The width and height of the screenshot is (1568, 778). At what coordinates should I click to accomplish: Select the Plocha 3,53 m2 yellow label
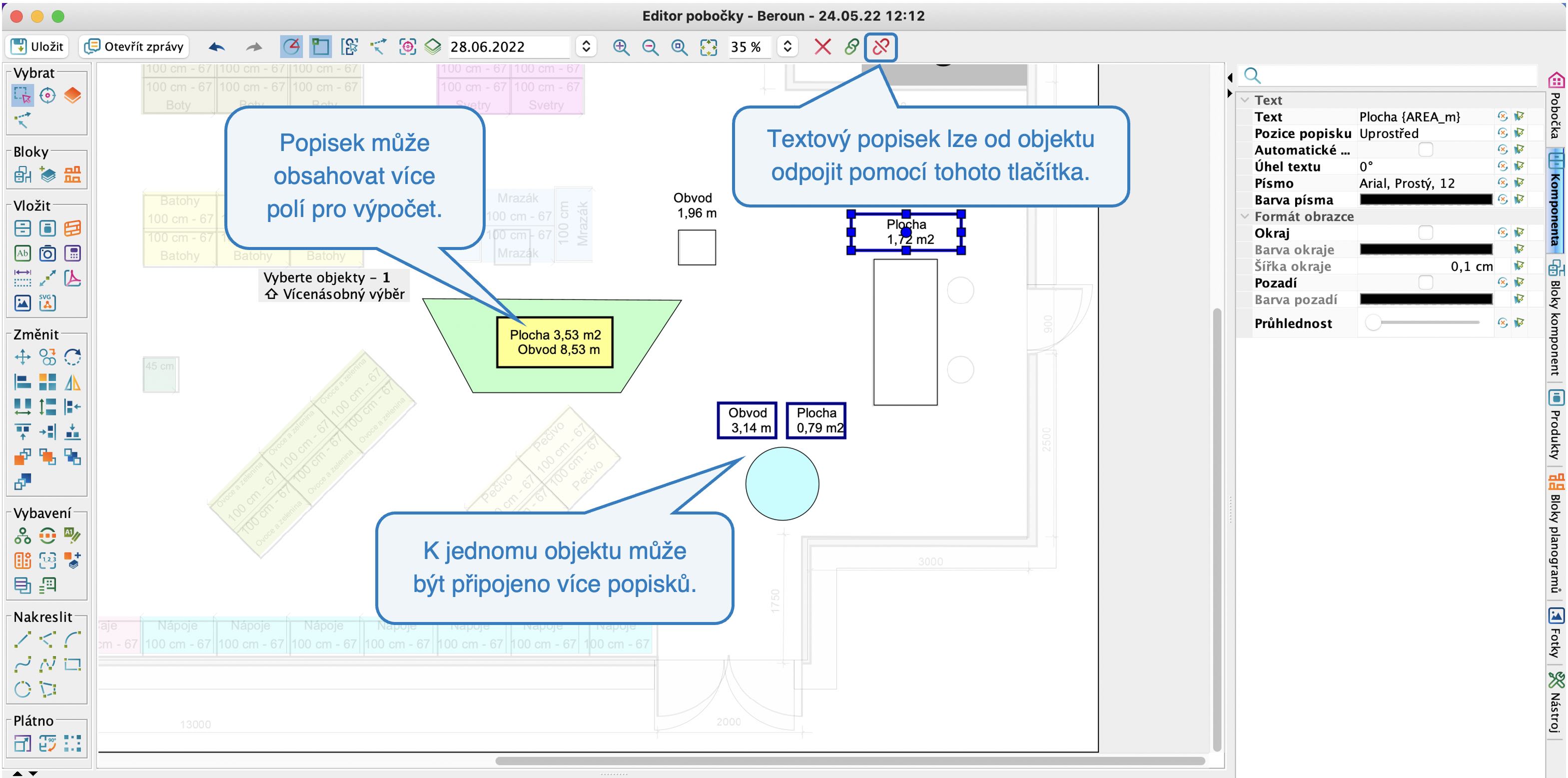coord(555,342)
